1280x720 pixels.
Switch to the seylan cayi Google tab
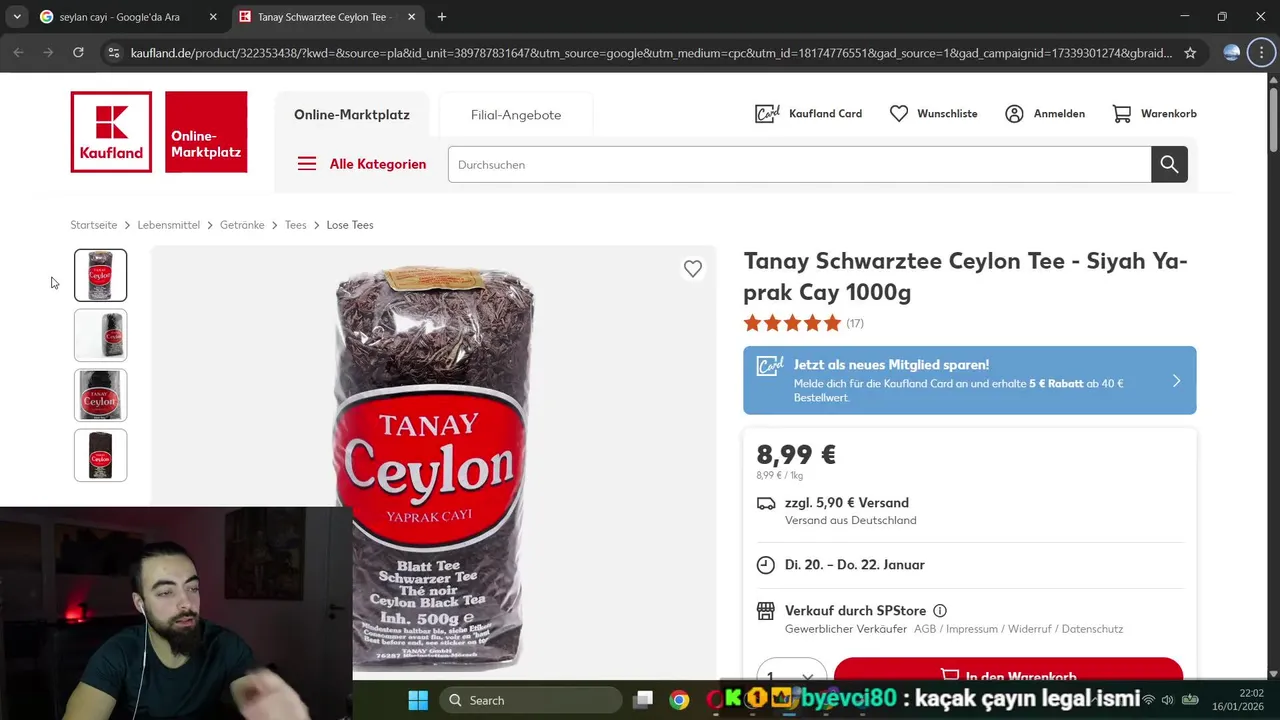point(120,17)
